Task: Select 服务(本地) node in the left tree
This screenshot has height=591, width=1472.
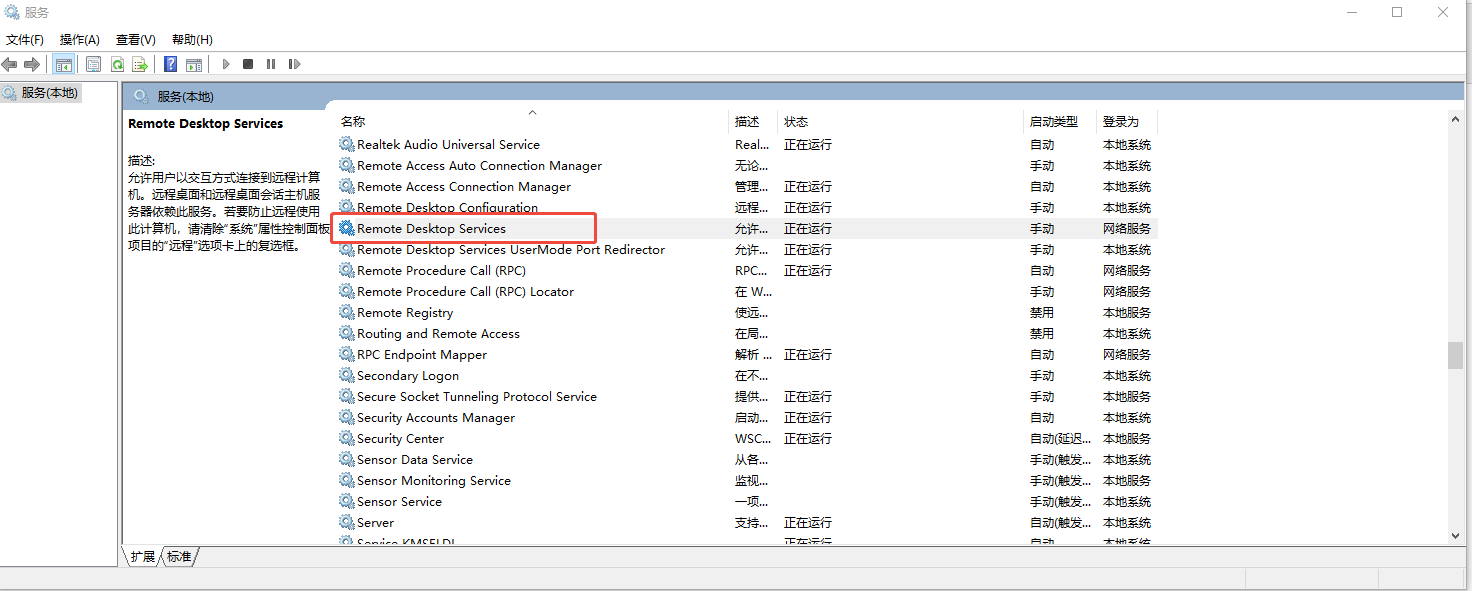Action: (40, 93)
